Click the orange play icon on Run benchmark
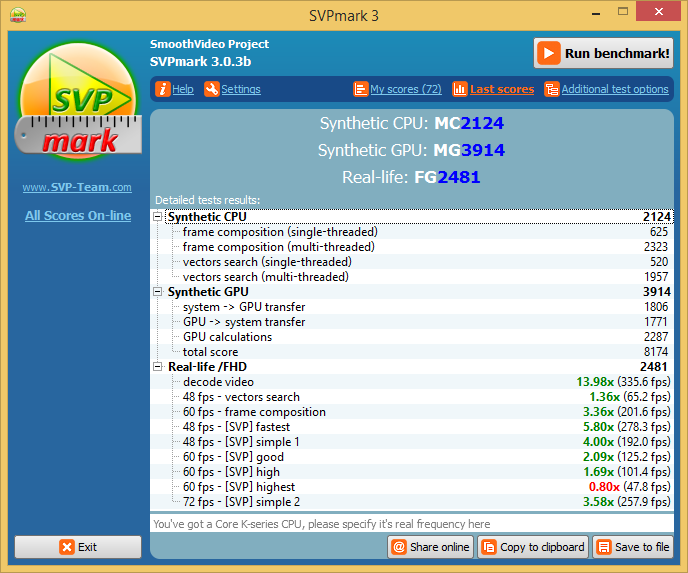The width and height of the screenshot is (688, 573). 548,53
